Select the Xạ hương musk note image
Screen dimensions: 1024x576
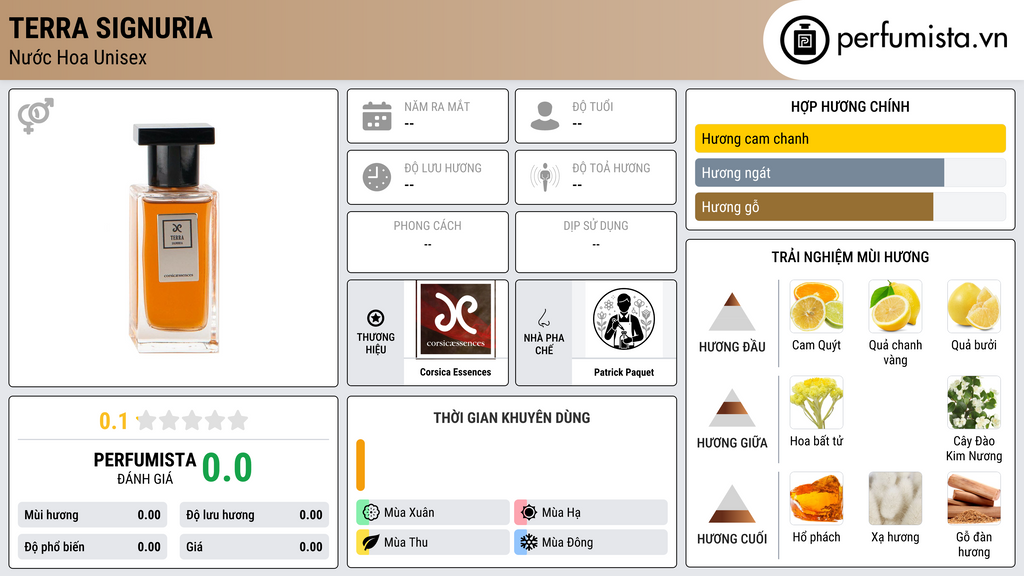pyautogui.click(x=895, y=498)
